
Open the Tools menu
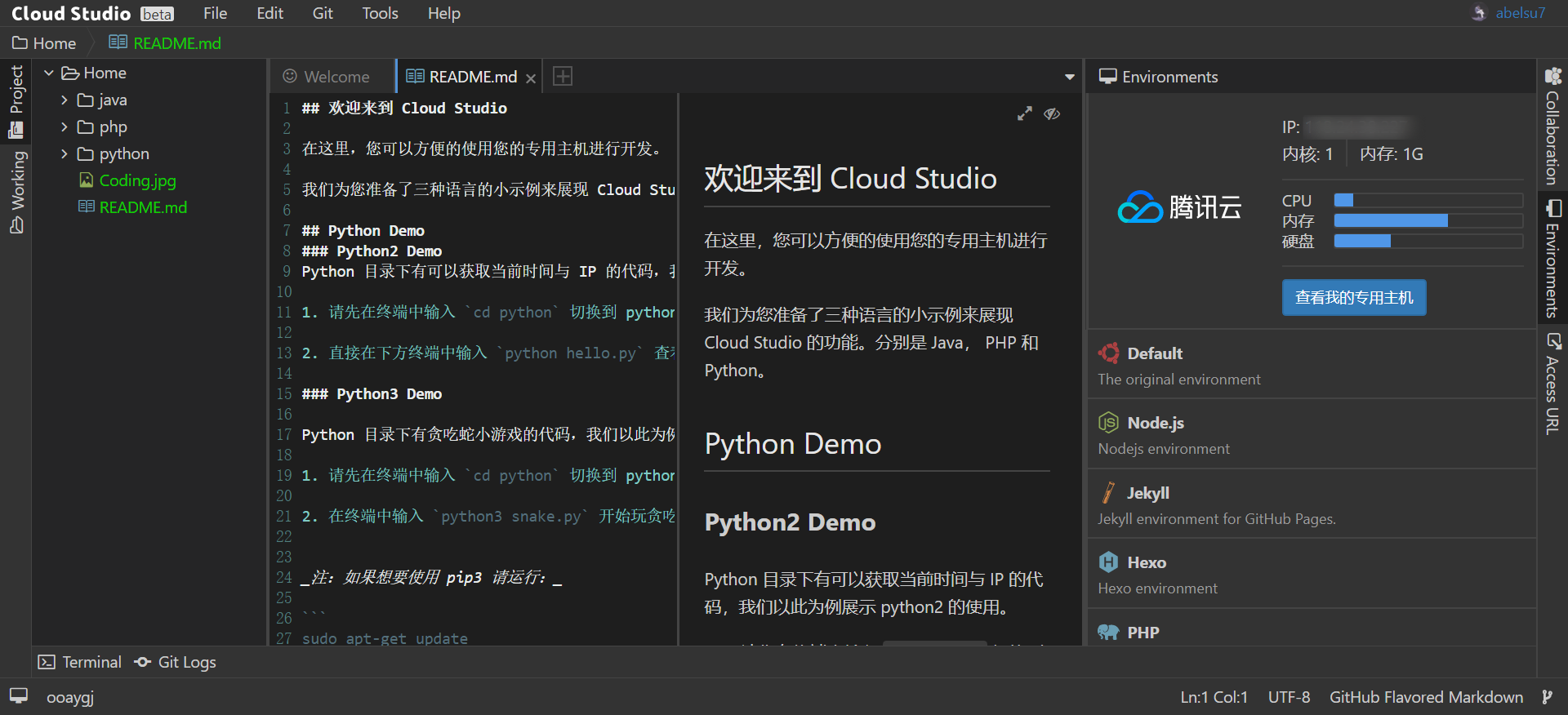pyautogui.click(x=381, y=13)
